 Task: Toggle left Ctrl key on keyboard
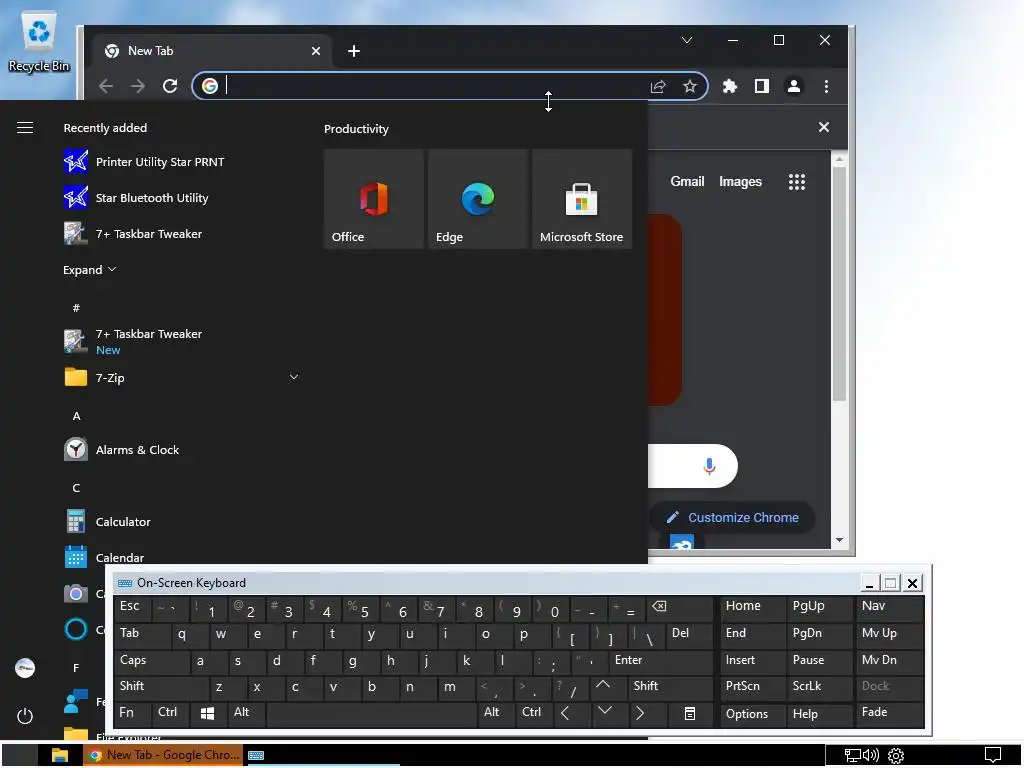(x=170, y=713)
